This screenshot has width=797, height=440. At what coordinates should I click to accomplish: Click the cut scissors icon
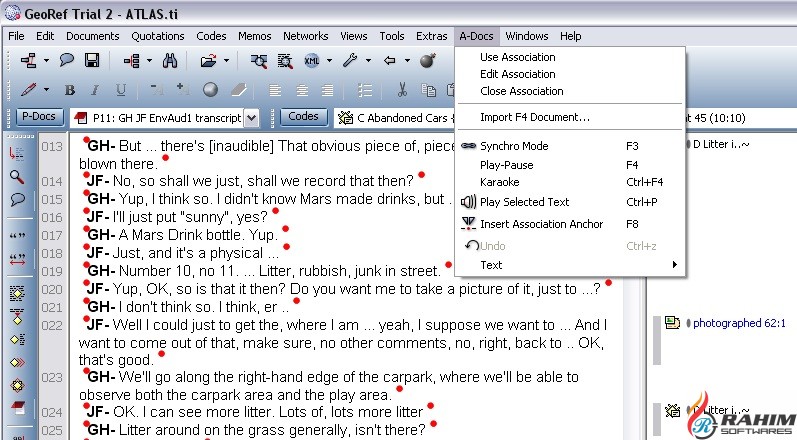pyautogui.click(x=402, y=90)
